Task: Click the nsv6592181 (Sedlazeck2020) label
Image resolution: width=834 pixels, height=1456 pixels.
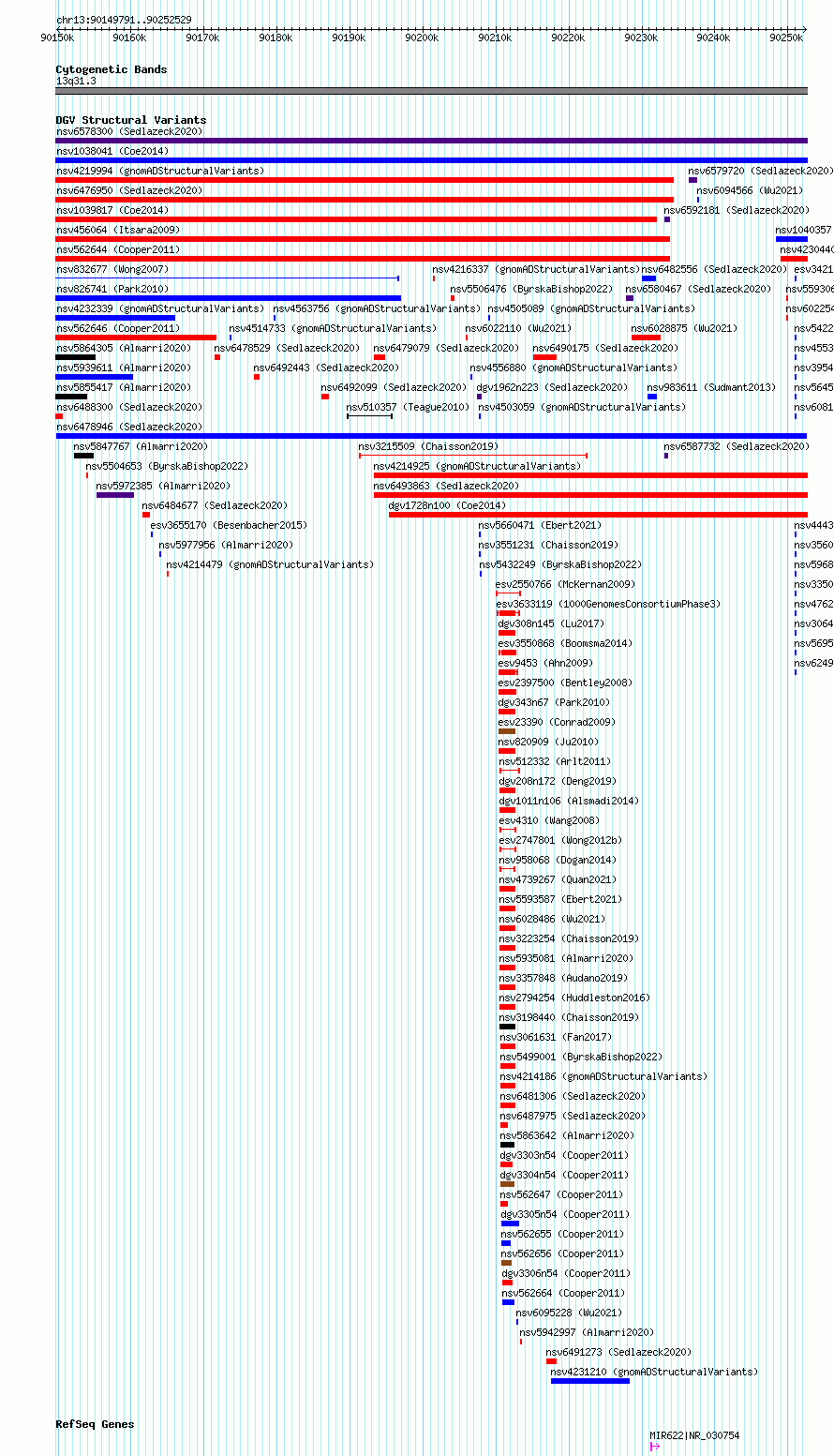Action: pos(737,210)
